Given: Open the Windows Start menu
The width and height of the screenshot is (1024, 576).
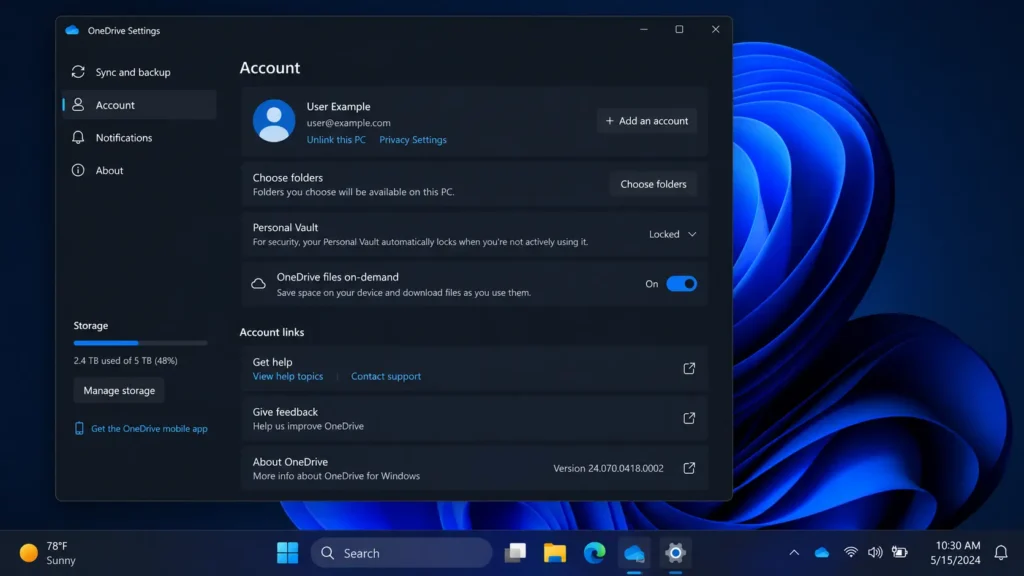Looking at the screenshot, I should point(287,553).
